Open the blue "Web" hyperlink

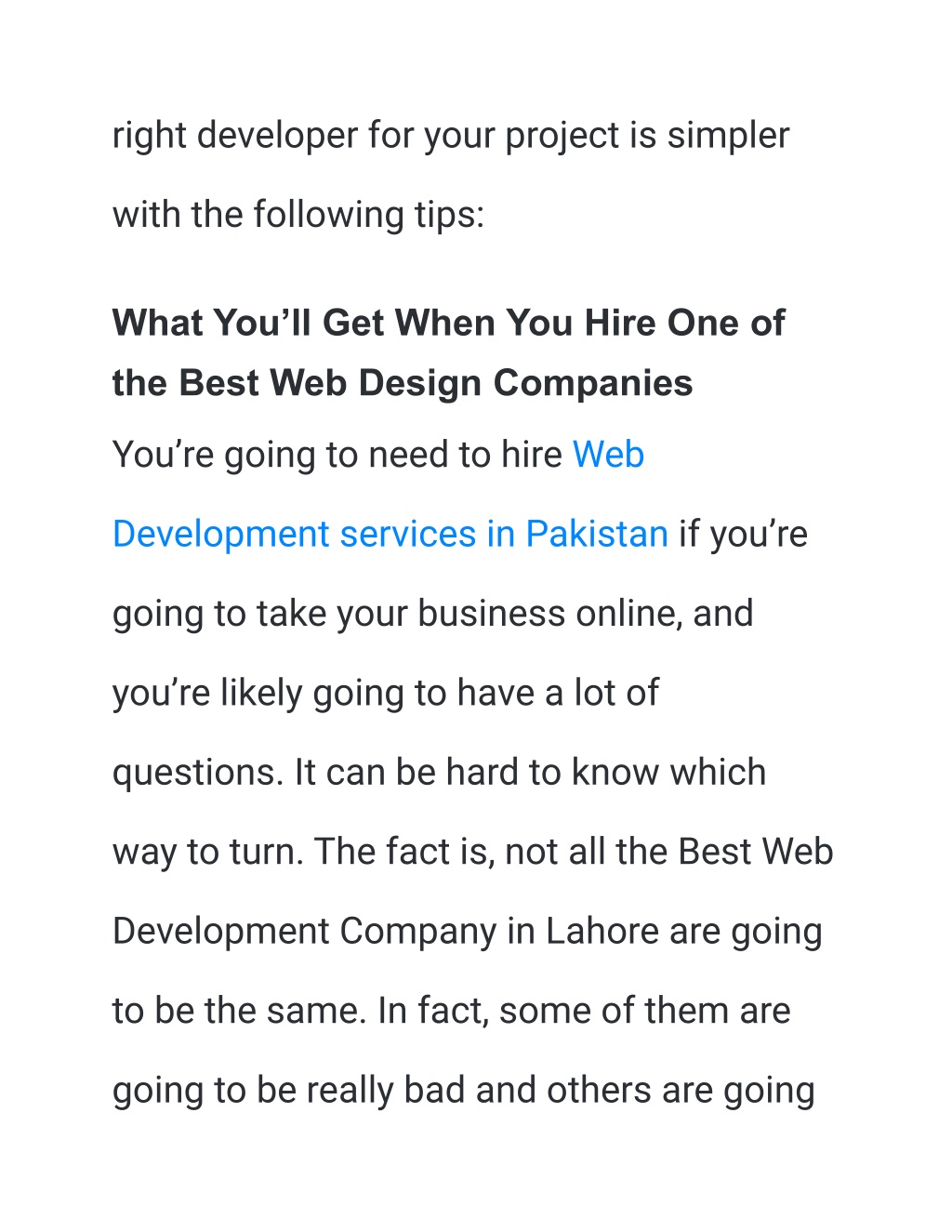point(608,455)
